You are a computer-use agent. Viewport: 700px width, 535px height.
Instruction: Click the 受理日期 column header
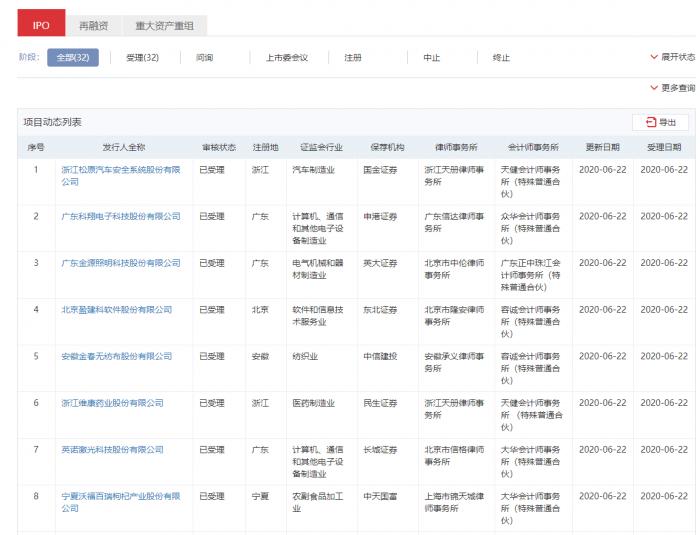(x=665, y=148)
